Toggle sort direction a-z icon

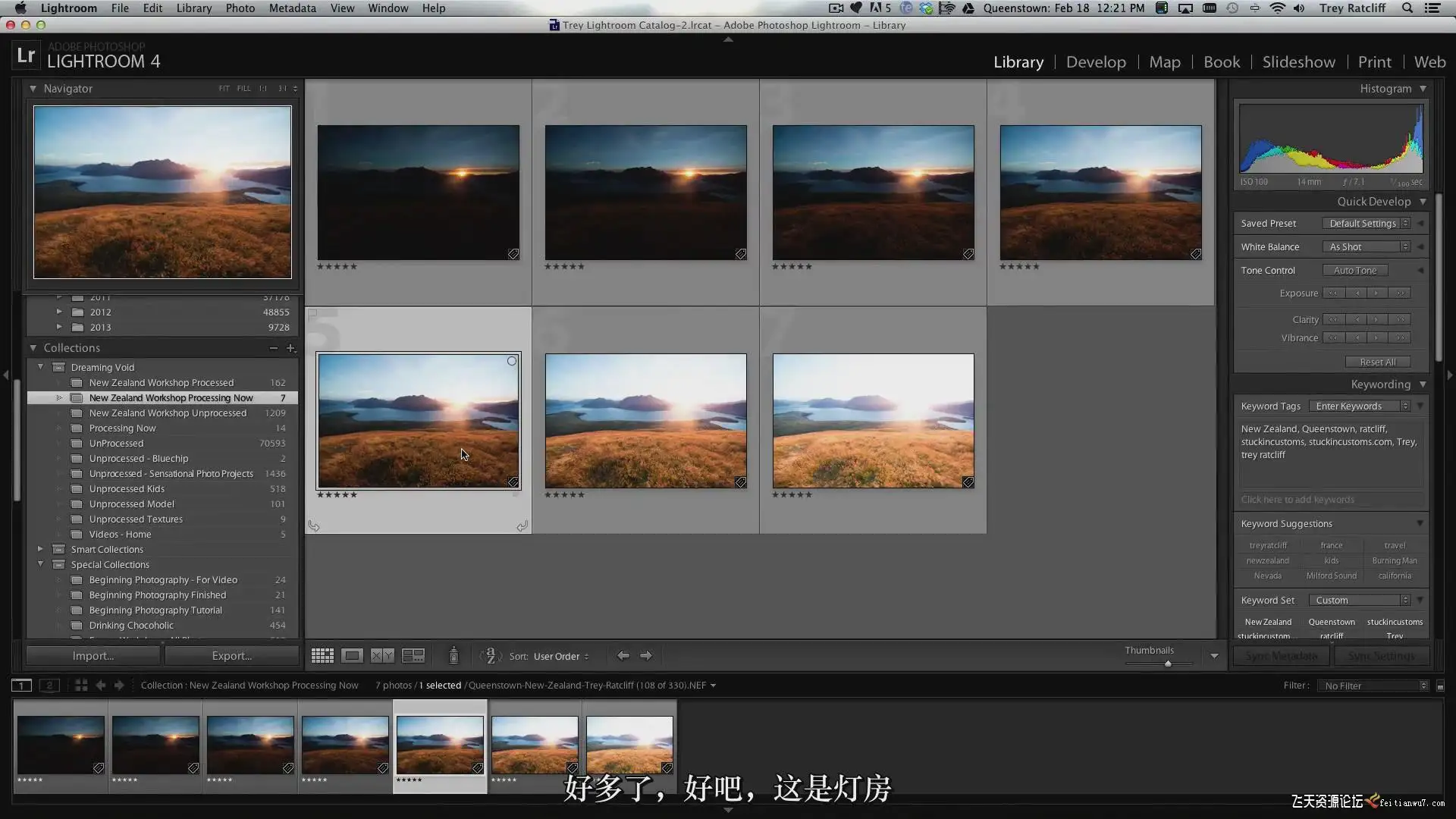[x=491, y=656]
